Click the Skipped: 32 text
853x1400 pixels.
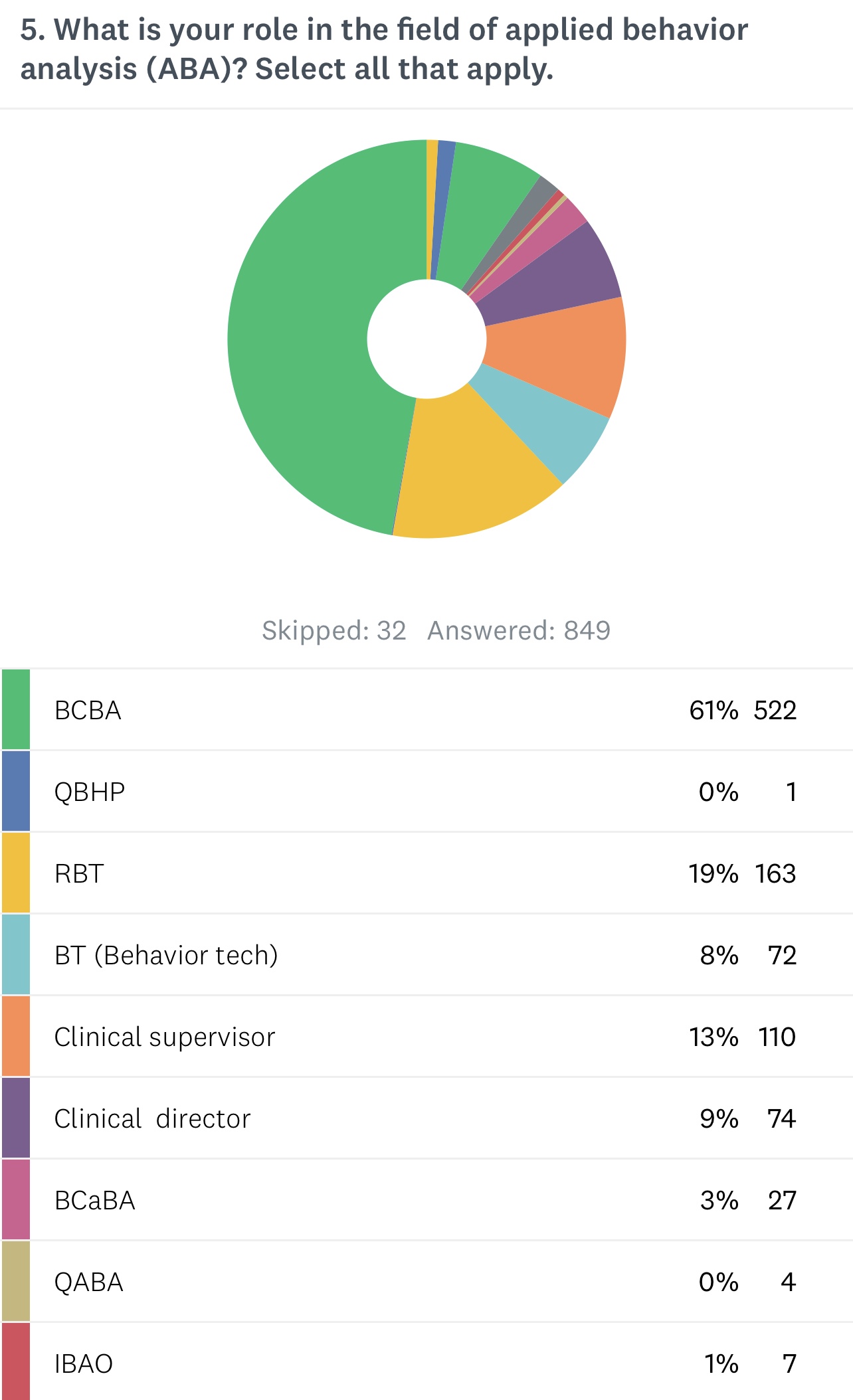[333, 630]
